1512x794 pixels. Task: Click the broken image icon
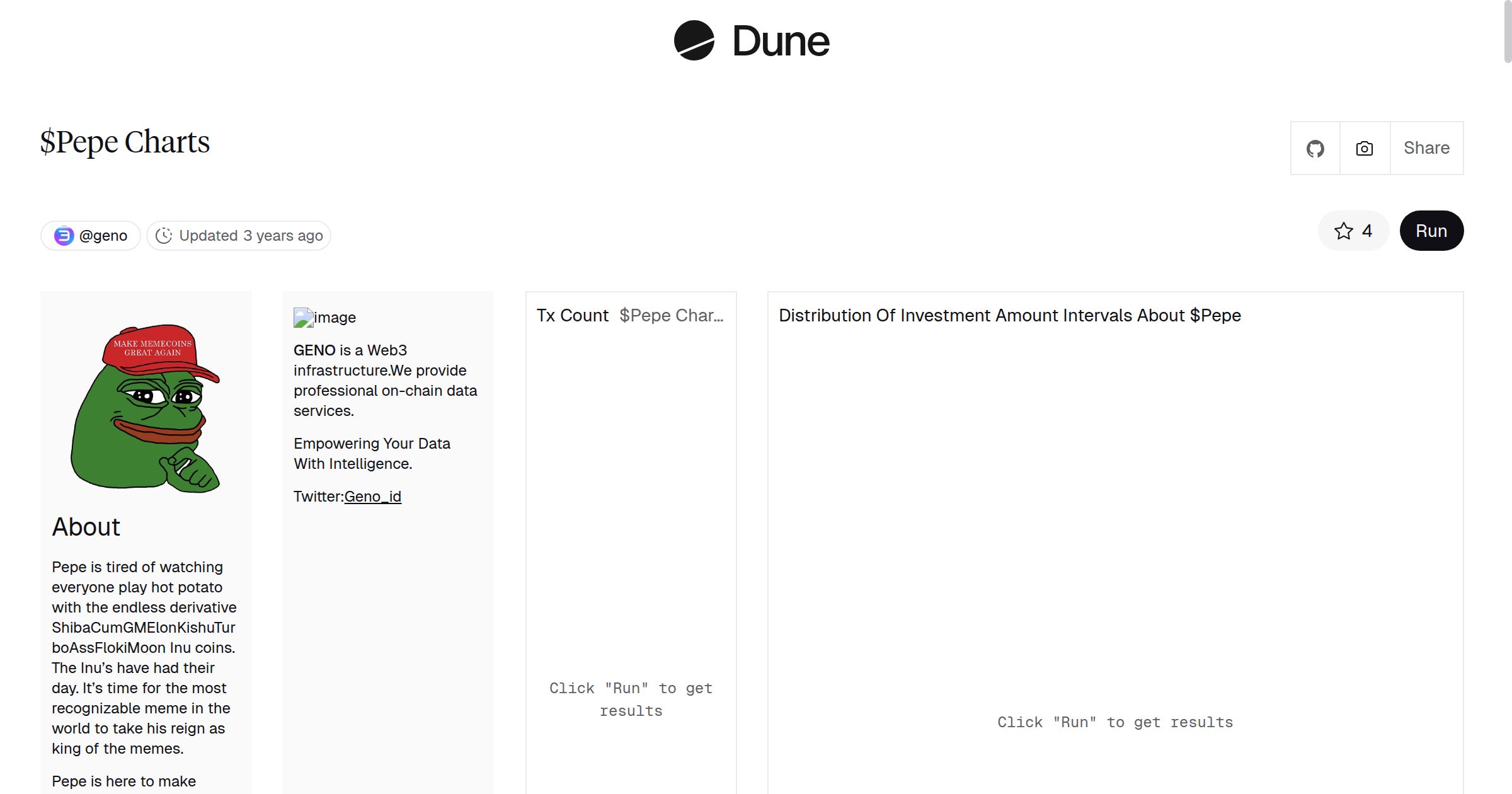pyautogui.click(x=303, y=318)
